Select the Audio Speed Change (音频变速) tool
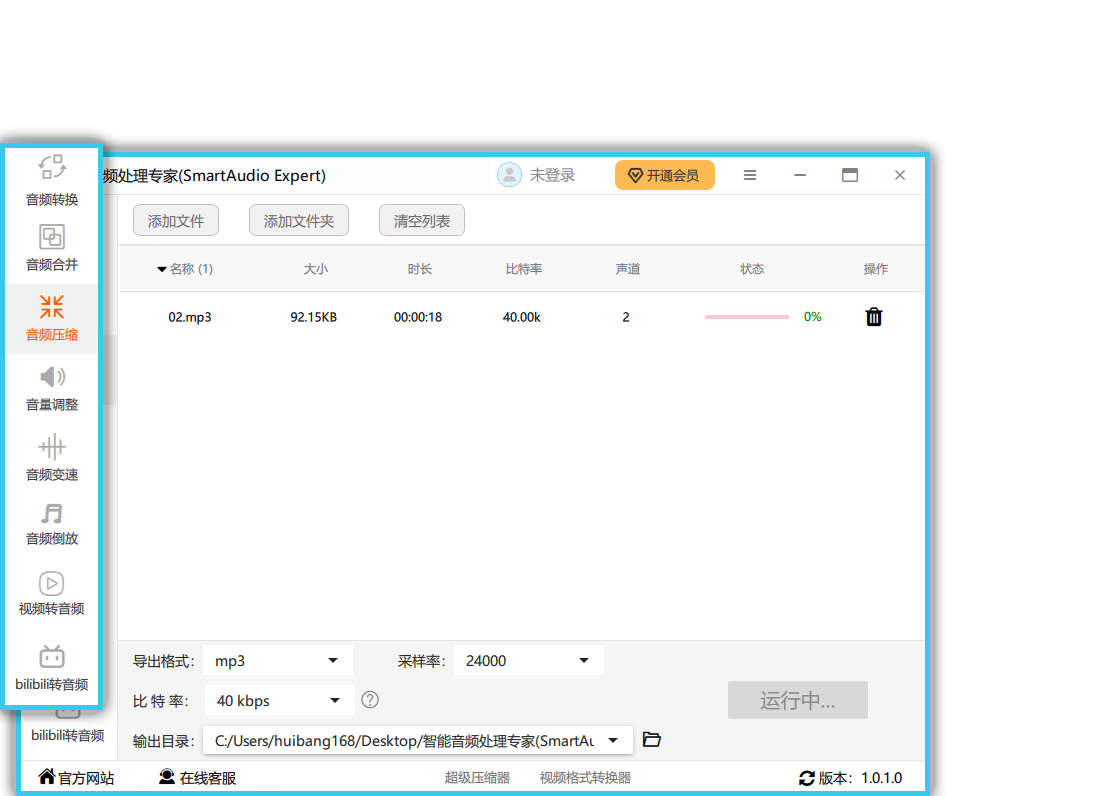Screen dimensions: 1114x796 click(52, 457)
